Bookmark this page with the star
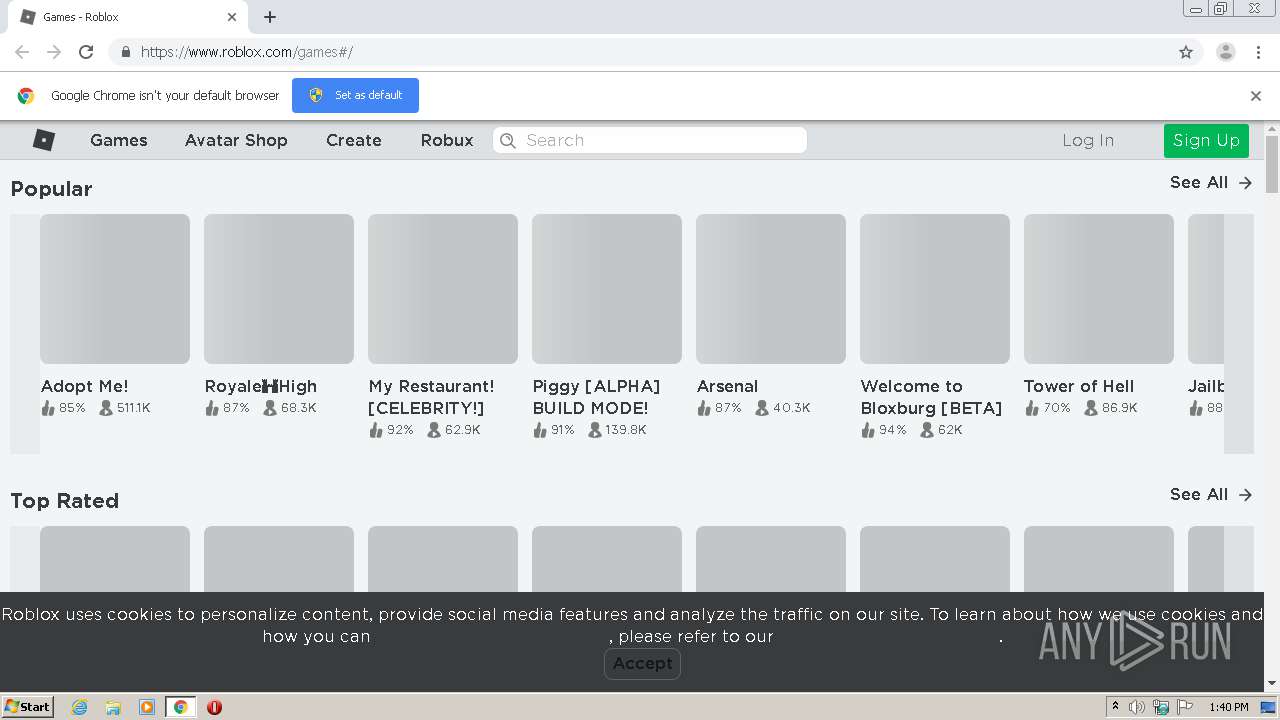This screenshot has height=720, width=1280. pyautogui.click(x=1186, y=52)
